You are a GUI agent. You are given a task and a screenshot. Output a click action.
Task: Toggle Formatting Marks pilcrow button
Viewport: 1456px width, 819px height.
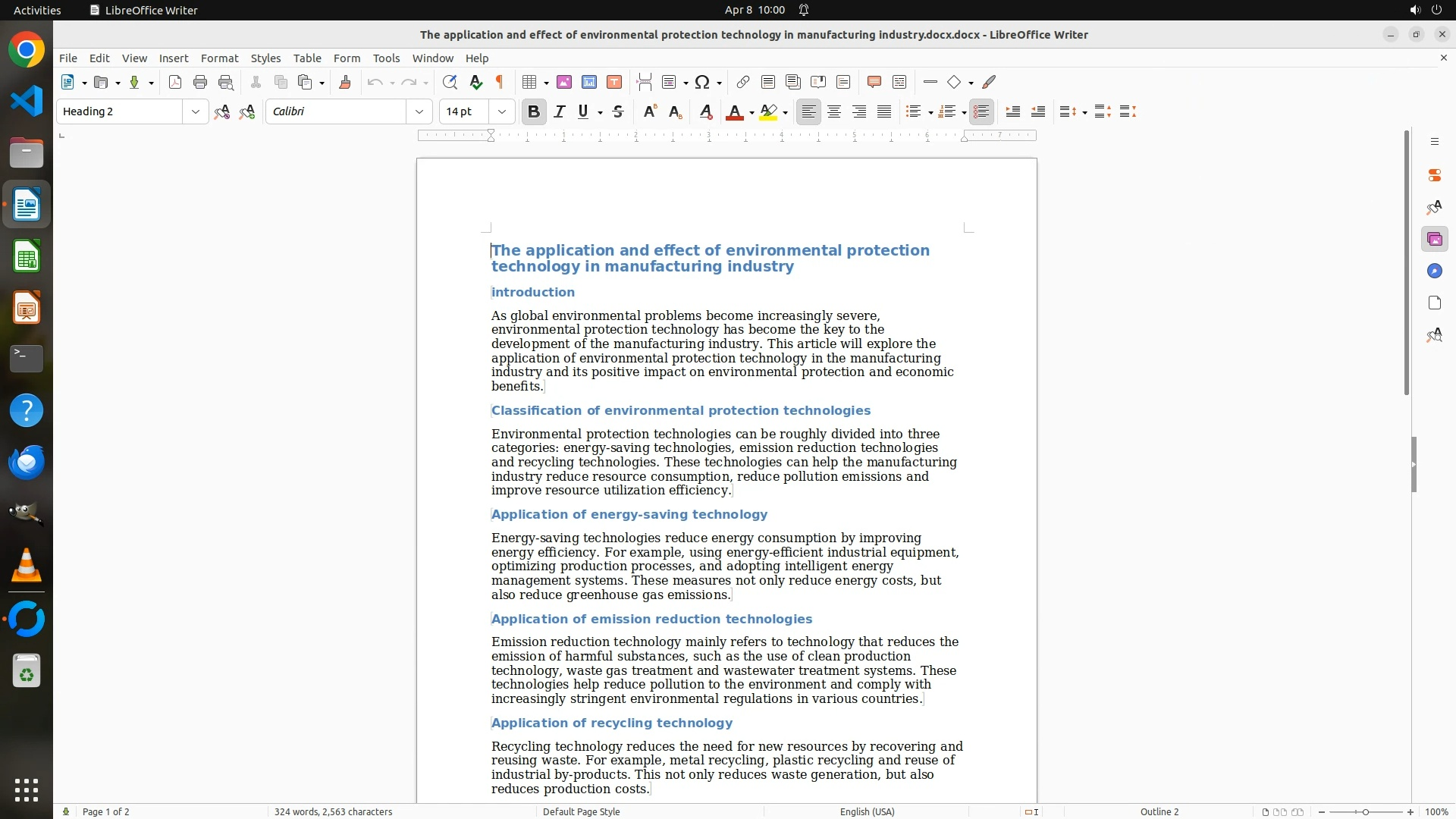(x=500, y=83)
